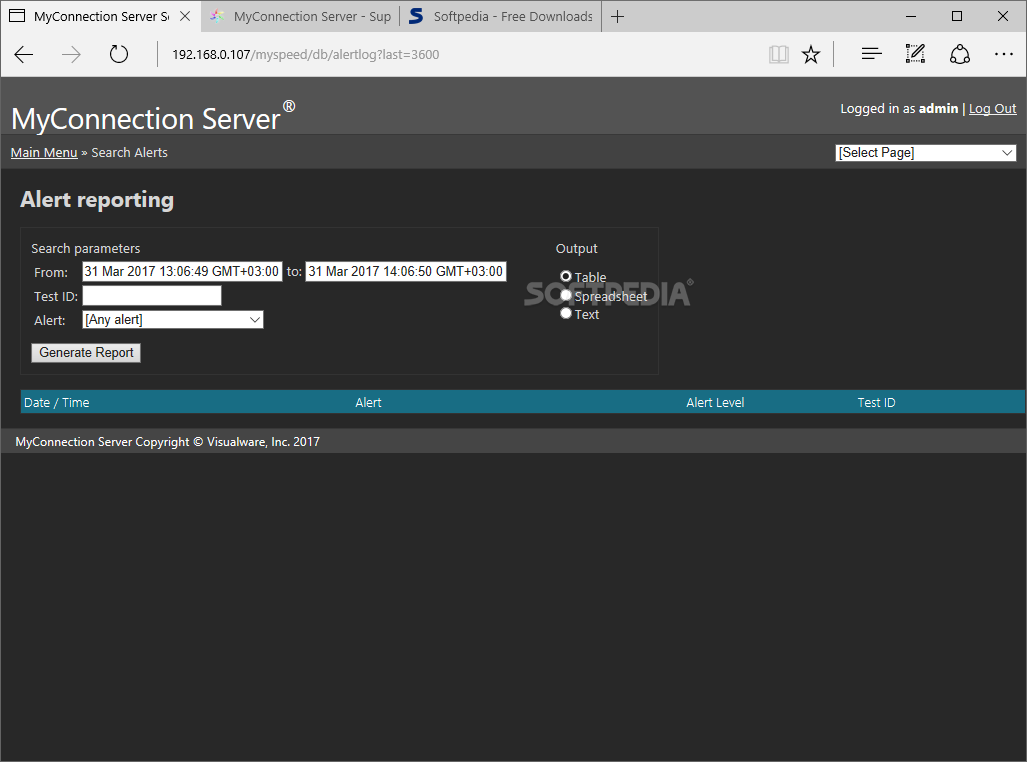This screenshot has width=1027, height=762.
Task: Open a new tab with plus icon
Action: (x=617, y=16)
